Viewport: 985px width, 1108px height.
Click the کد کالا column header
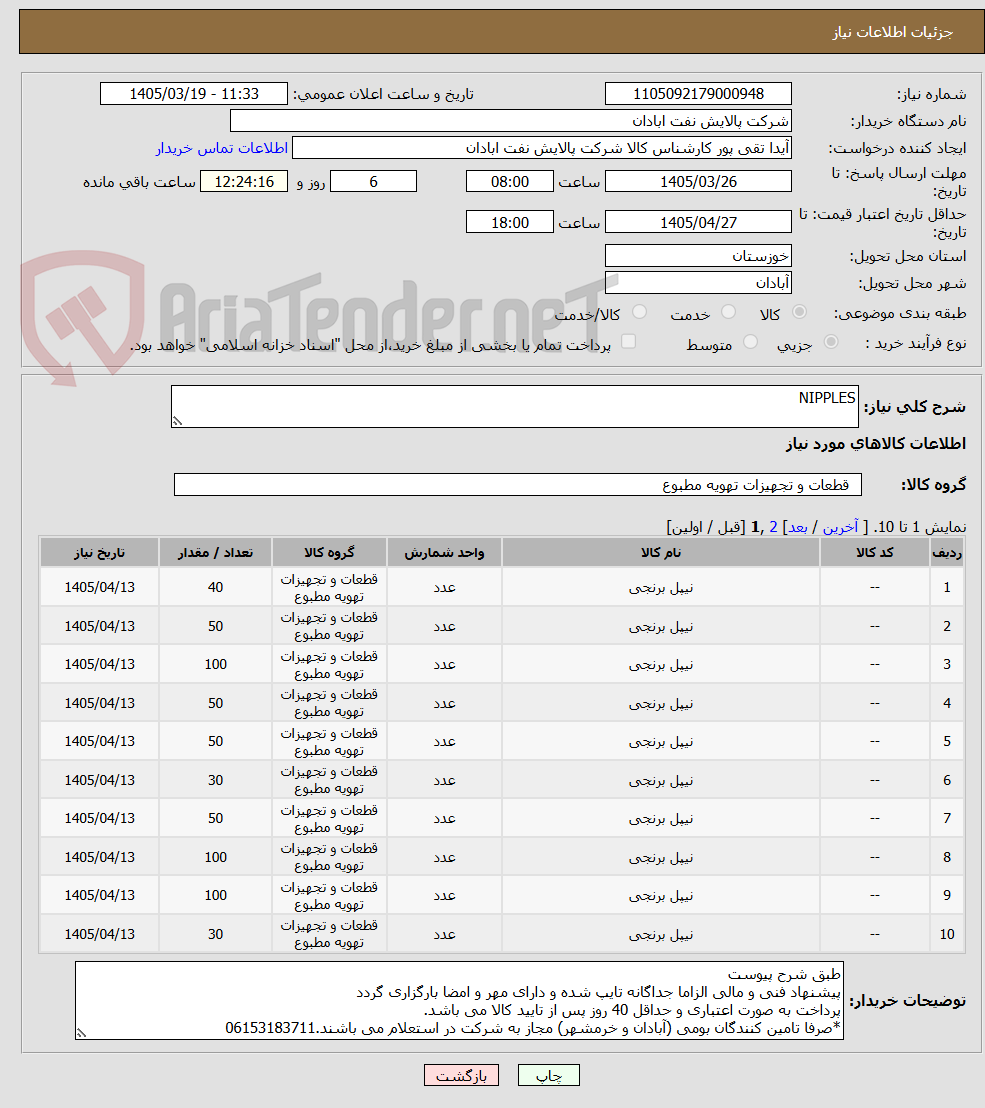pyautogui.click(x=875, y=553)
